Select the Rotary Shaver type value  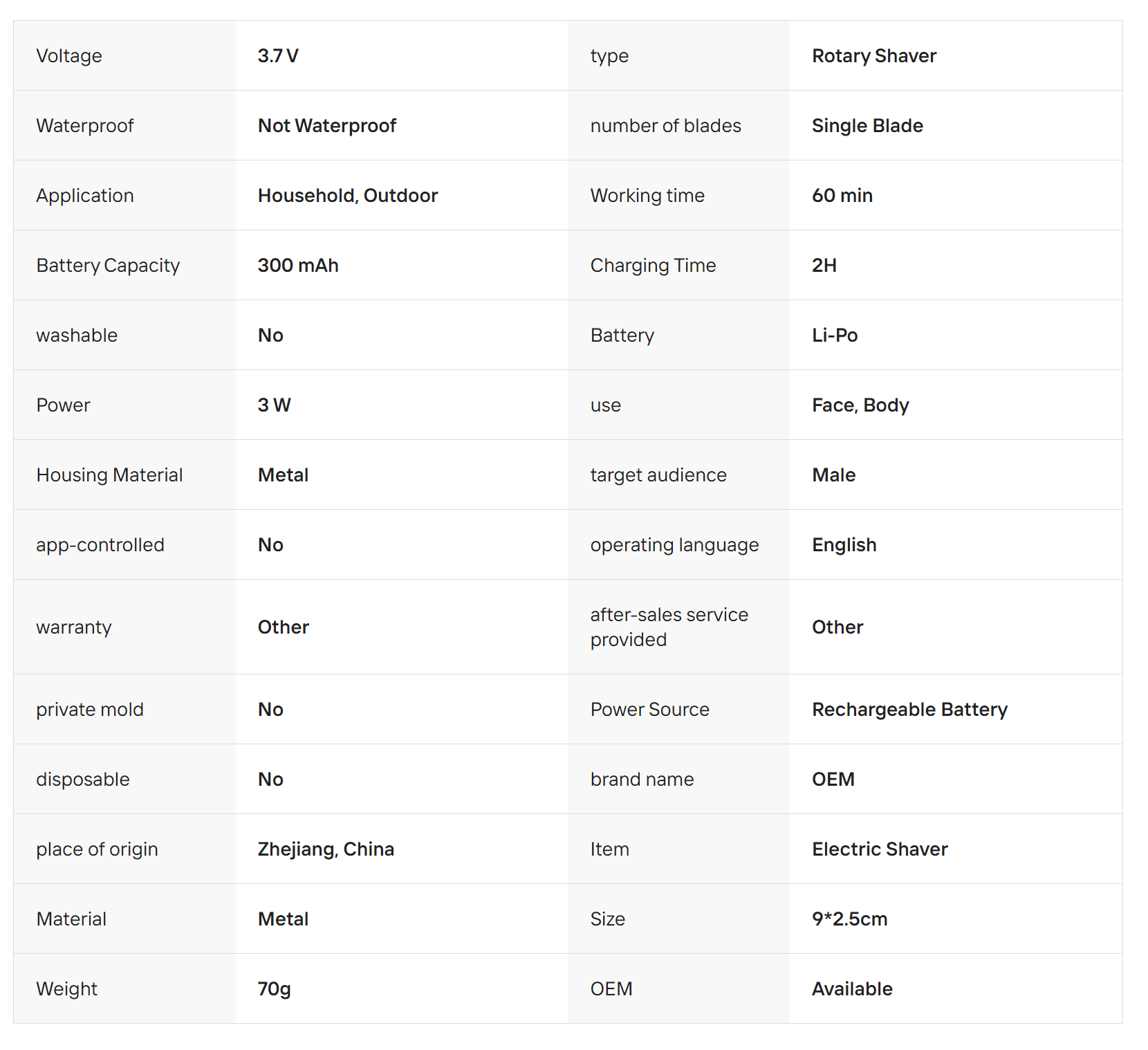pyautogui.click(x=873, y=56)
